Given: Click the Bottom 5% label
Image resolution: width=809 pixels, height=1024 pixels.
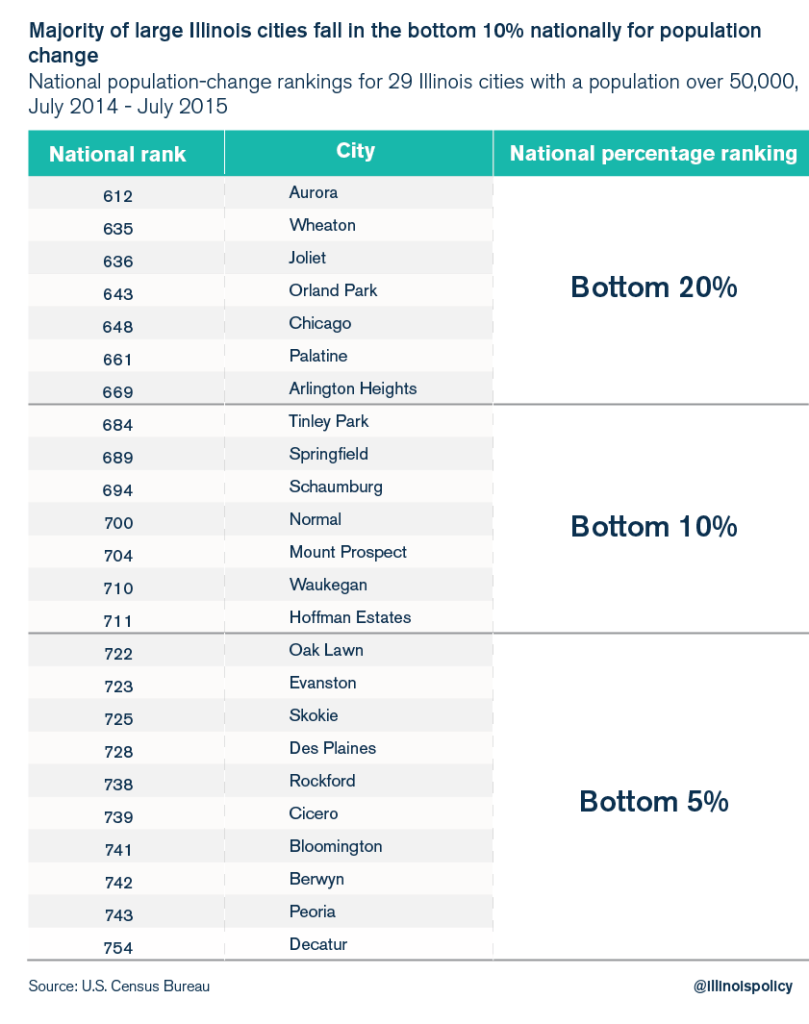Looking at the screenshot, I should coord(653,801).
